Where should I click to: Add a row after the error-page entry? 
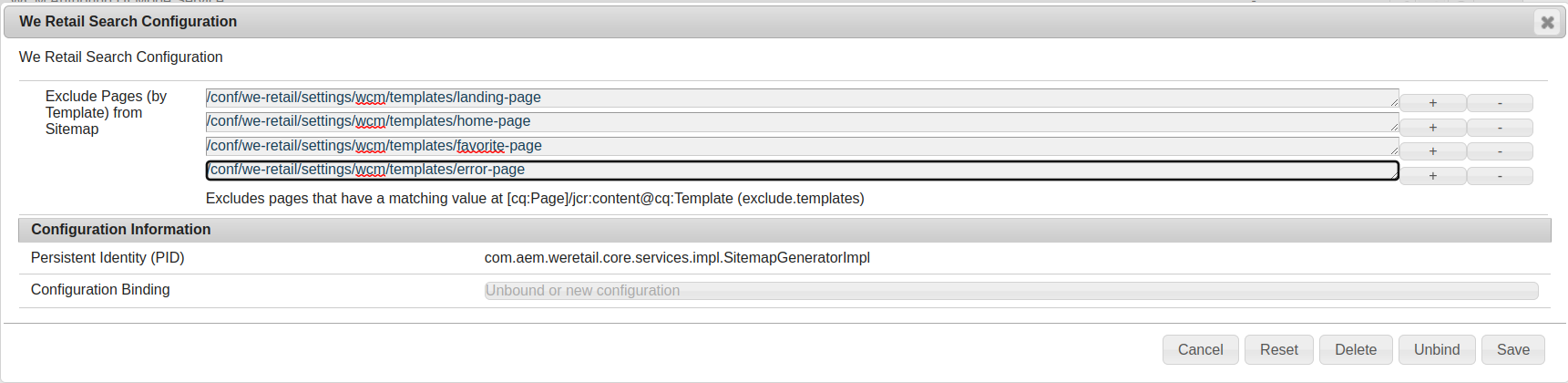coord(1433,176)
